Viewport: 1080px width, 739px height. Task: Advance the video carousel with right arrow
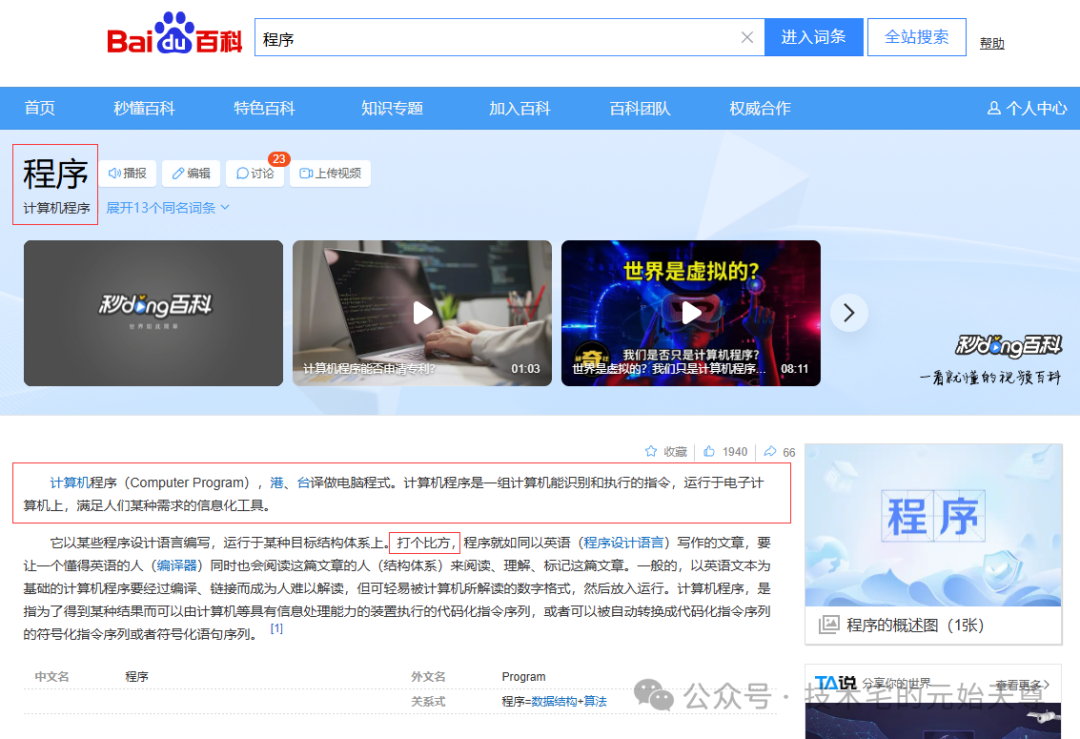tap(849, 313)
